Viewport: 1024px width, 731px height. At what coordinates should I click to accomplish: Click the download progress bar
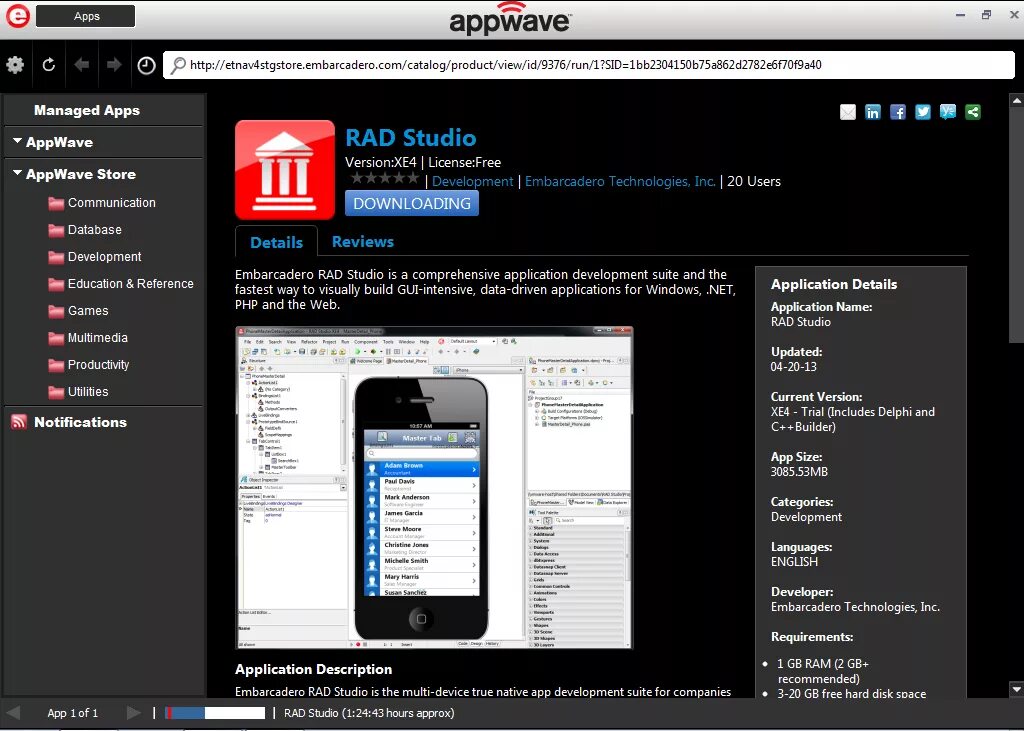[x=215, y=713]
